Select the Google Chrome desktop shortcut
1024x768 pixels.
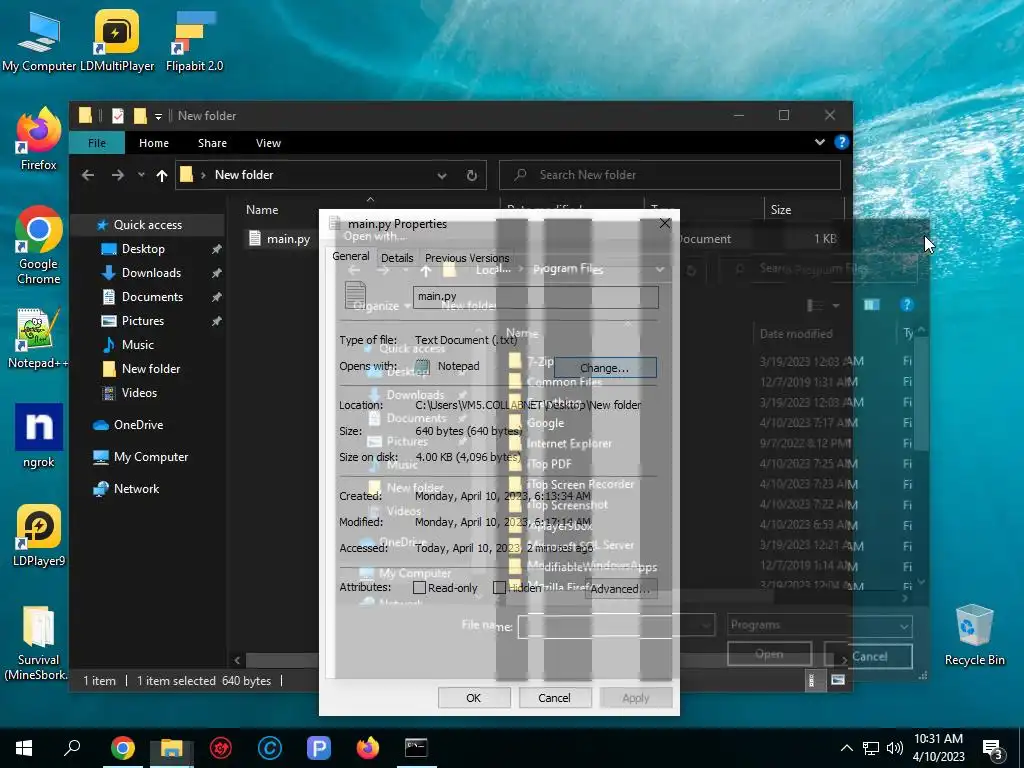pos(39,245)
